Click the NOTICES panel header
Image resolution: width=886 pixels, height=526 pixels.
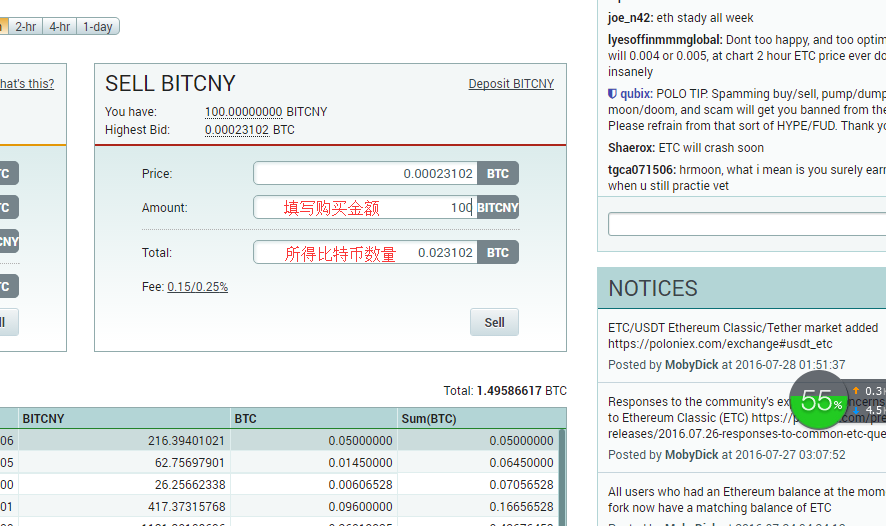pyautogui.click(x=741, y=288)
